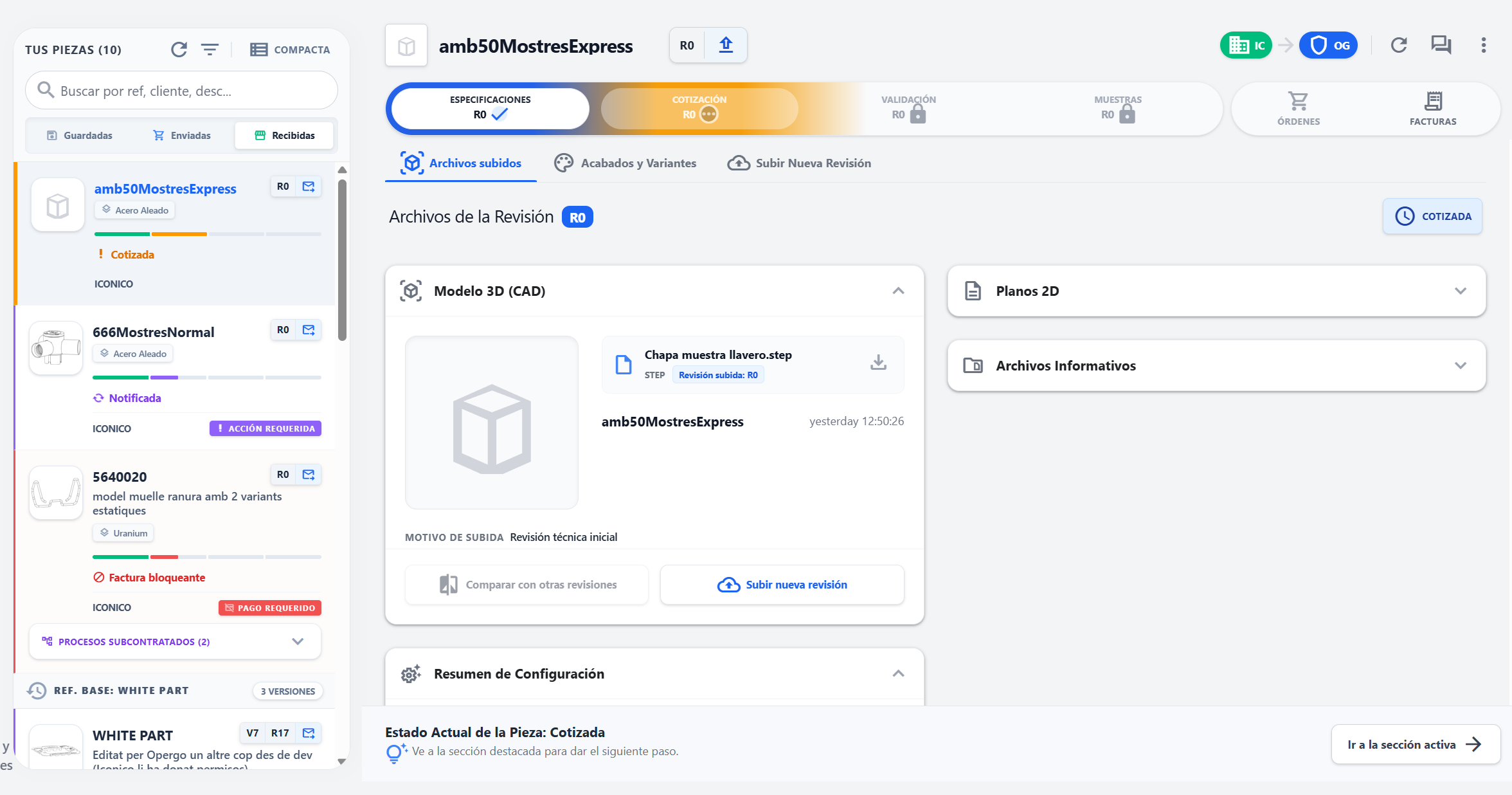The image size is (1512, 795).
Task: Collapse Resumen de Configuración panel
Action: click(898, 673)
